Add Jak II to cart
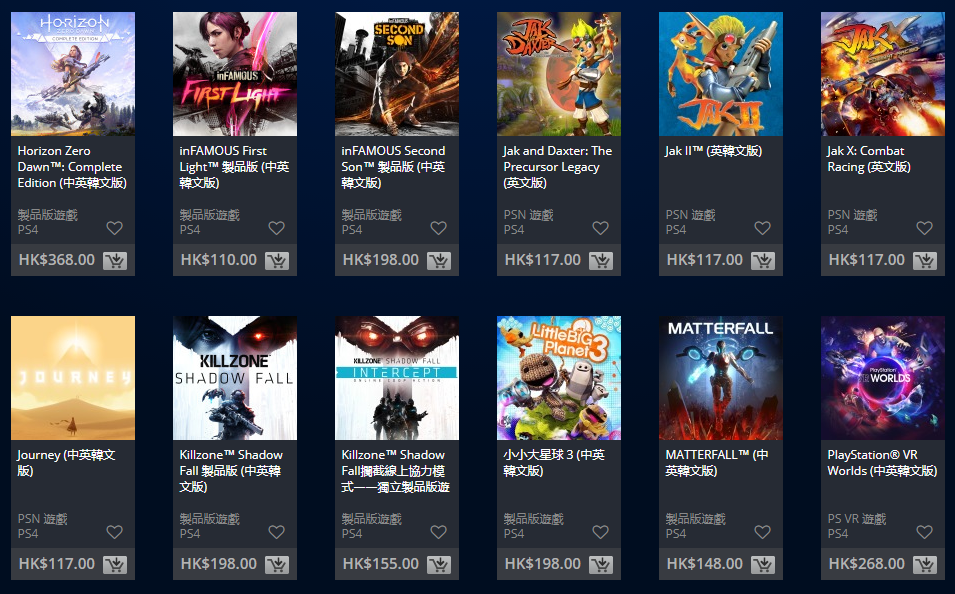955x594 pixels. pos(763,261)
